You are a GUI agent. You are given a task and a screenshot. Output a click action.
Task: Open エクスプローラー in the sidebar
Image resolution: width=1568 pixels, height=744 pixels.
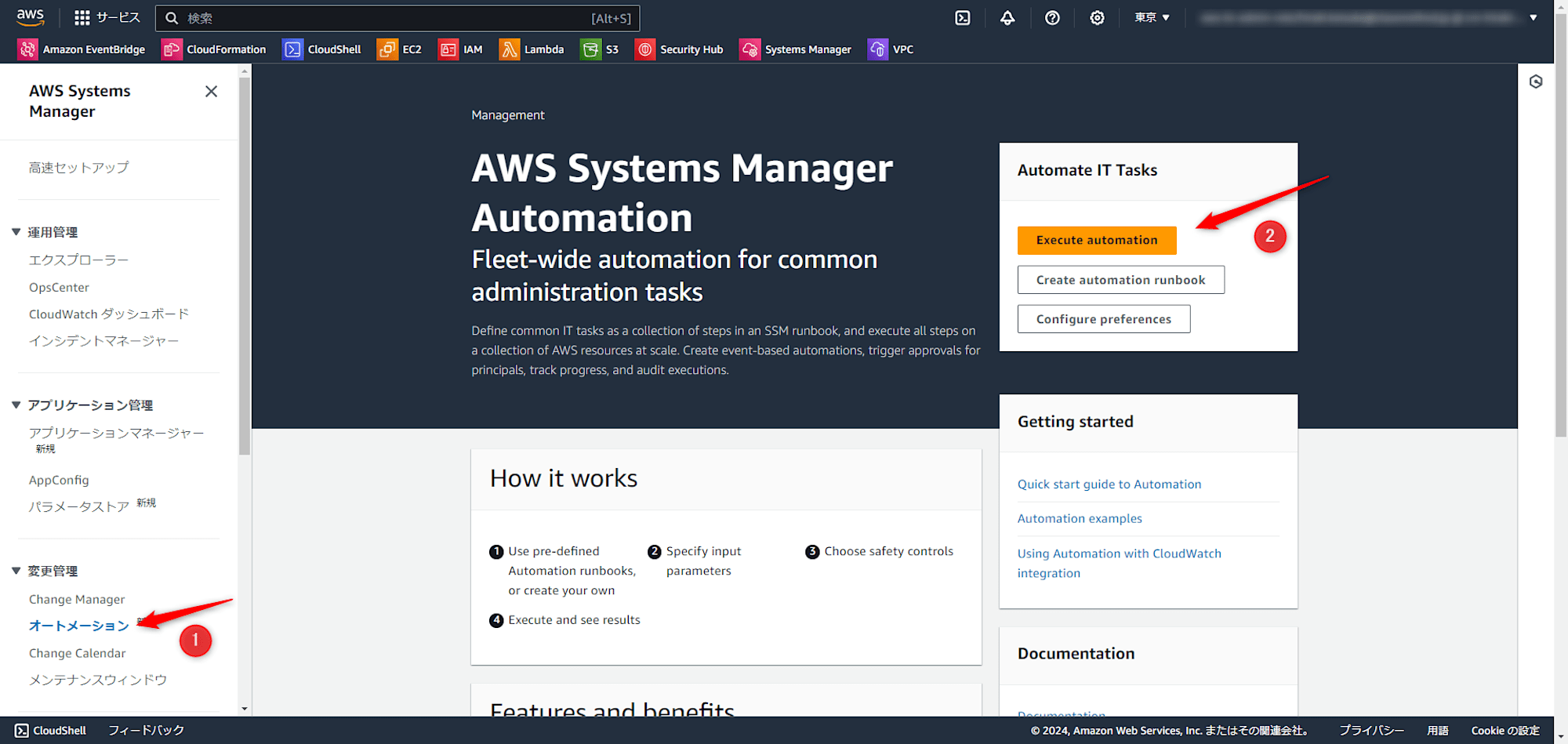78,260
